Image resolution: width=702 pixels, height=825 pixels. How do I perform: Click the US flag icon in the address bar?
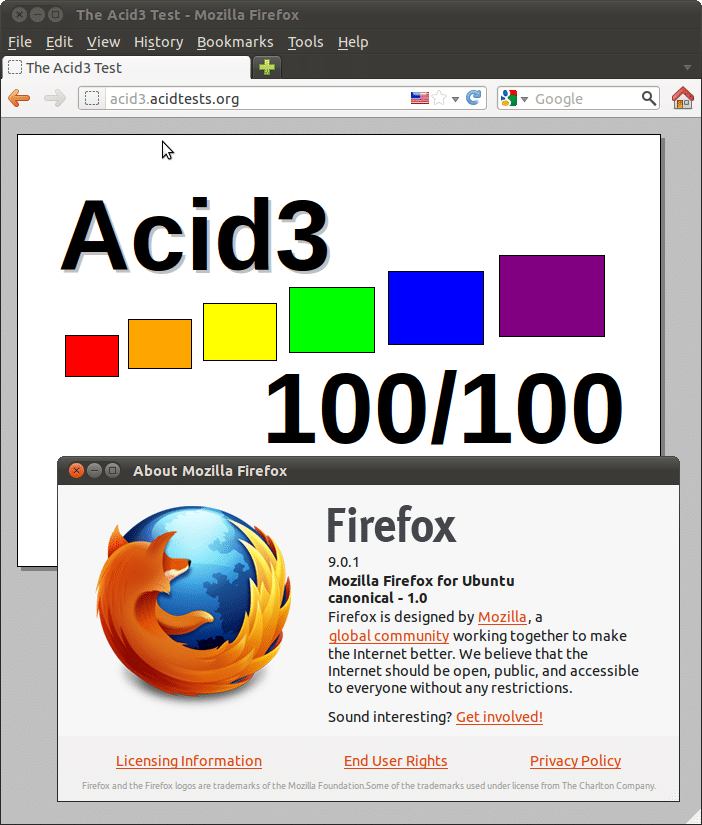tap(419, 98)
